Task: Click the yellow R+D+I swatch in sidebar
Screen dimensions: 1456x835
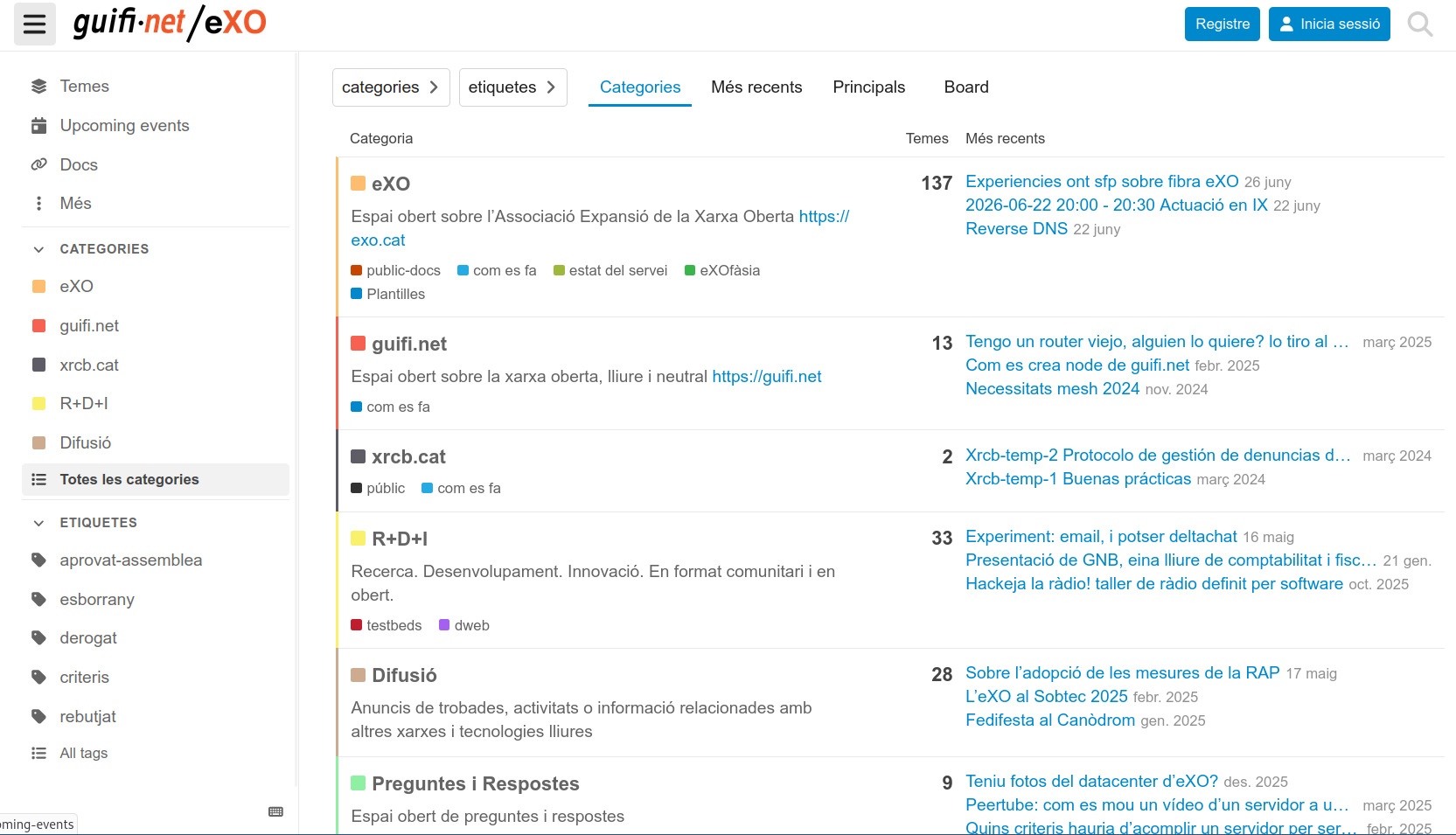Action: coord(38,404)
